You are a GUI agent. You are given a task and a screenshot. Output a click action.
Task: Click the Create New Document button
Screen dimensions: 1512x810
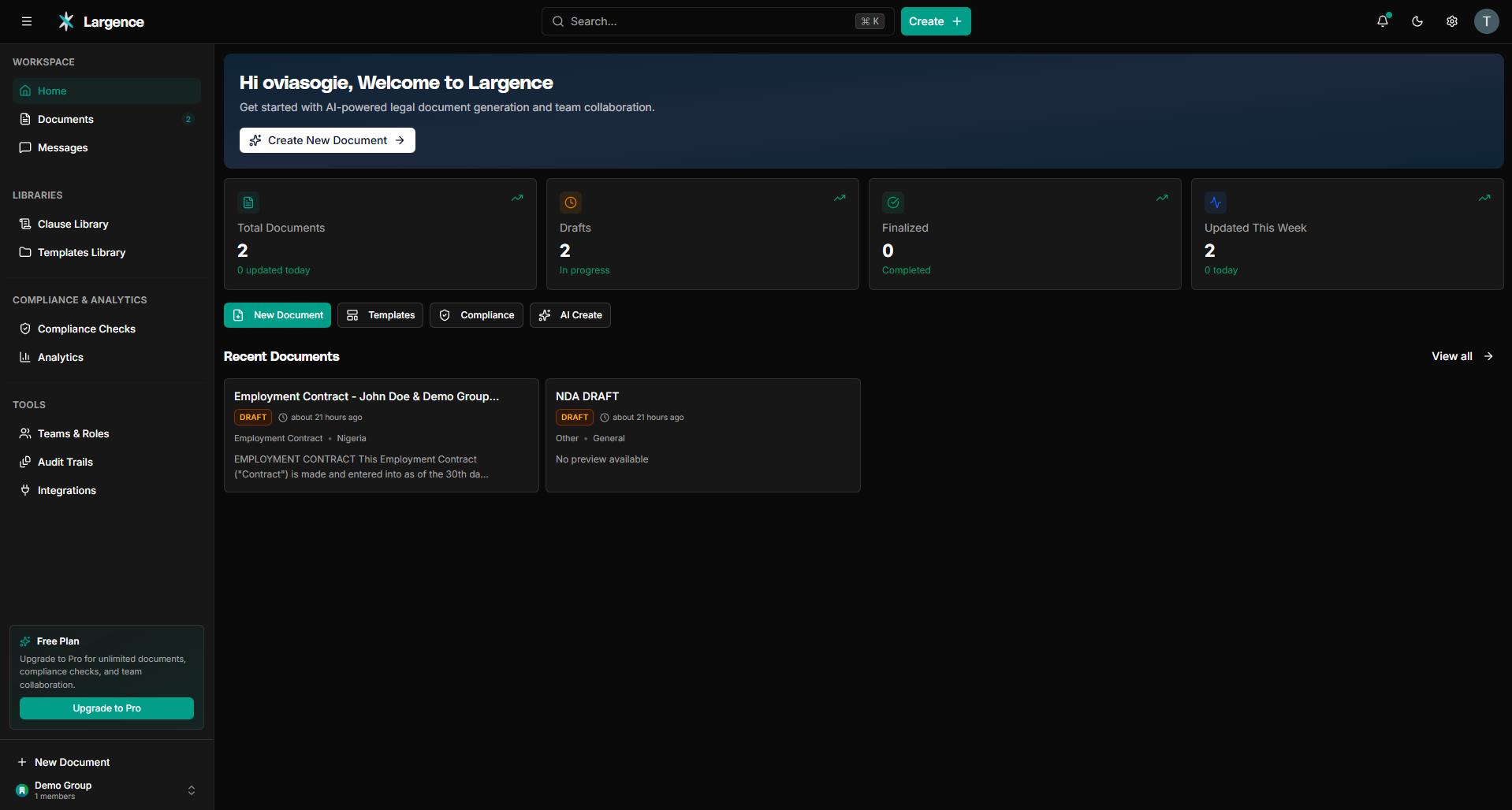(326, 140)
